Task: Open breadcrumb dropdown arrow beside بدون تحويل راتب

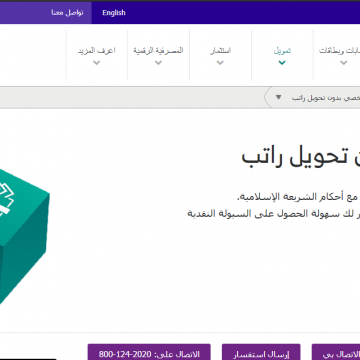Action: [x=278, y=98]
